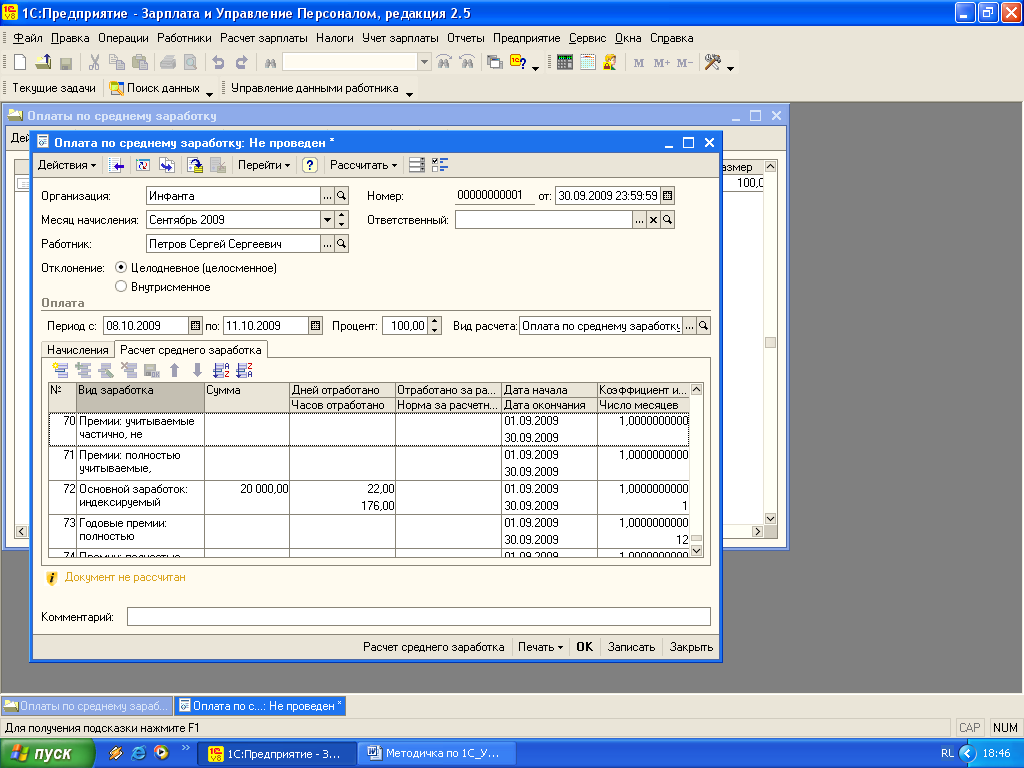Viewport: 1024px width, 768px height.
Task: Click the Windows пуск start button
Action: coord(47,753)
